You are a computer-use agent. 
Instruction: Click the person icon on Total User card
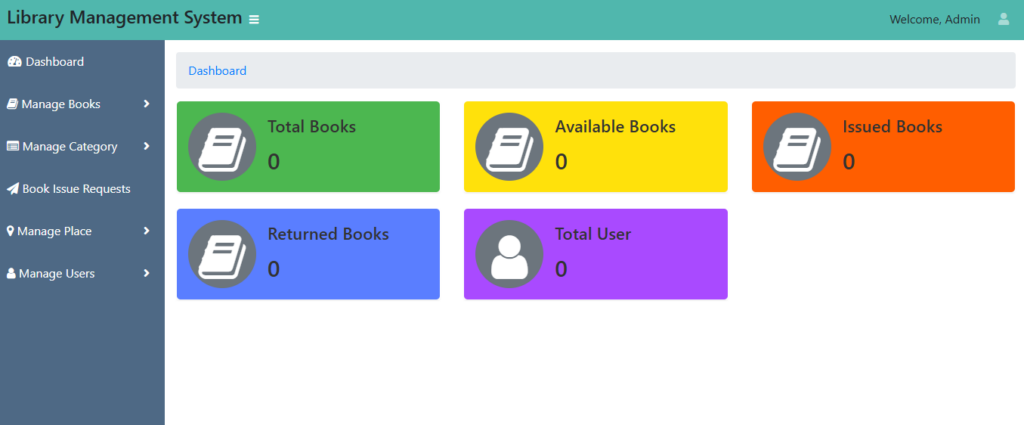(x=509, y=254)
